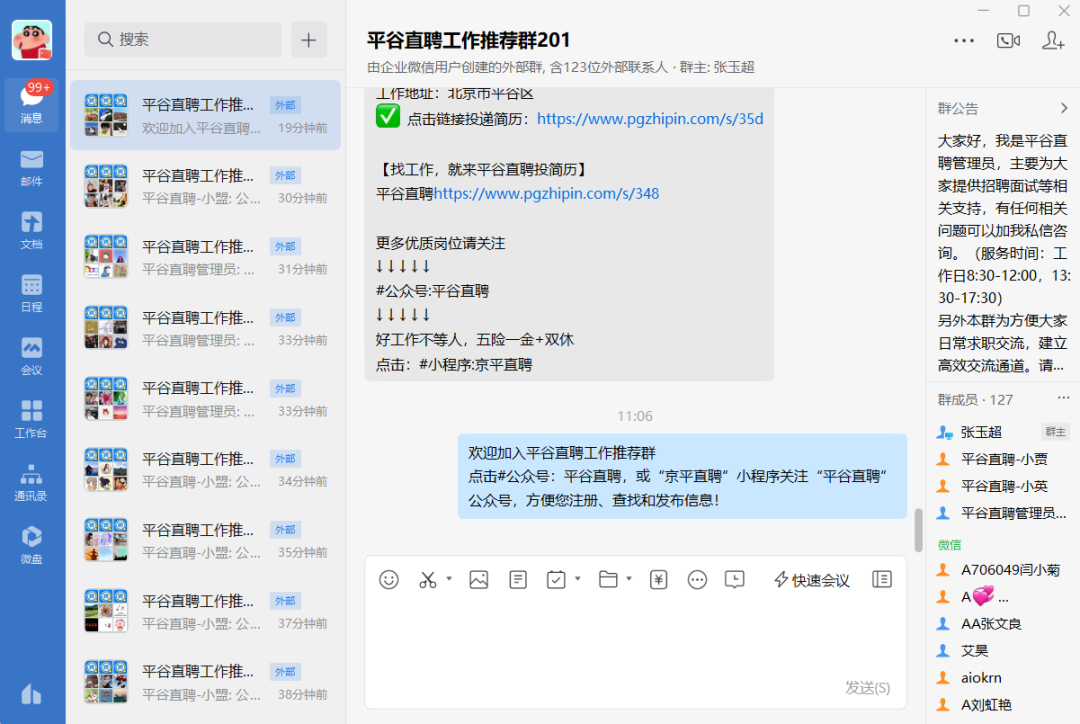Open the folder icon dropdown arrow
This screenshot has height=724, width=1080.
click(629, 579)
